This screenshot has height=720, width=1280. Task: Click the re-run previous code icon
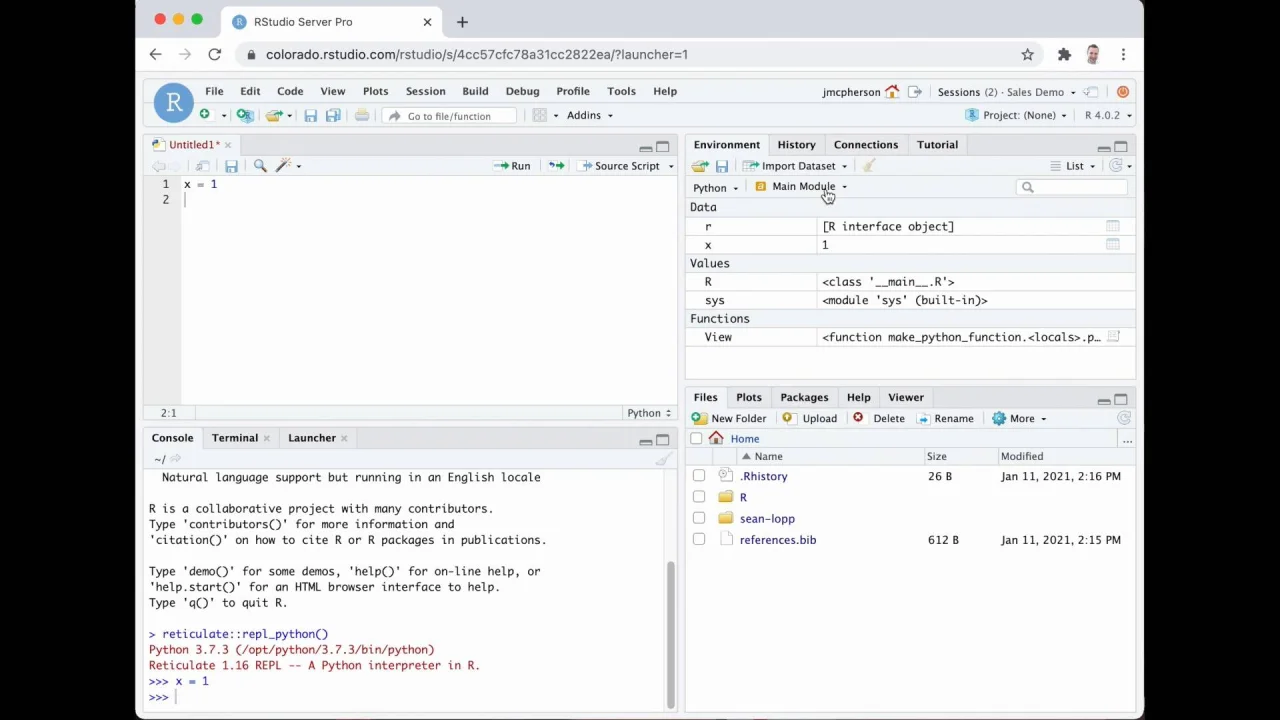tap(556, 166)
